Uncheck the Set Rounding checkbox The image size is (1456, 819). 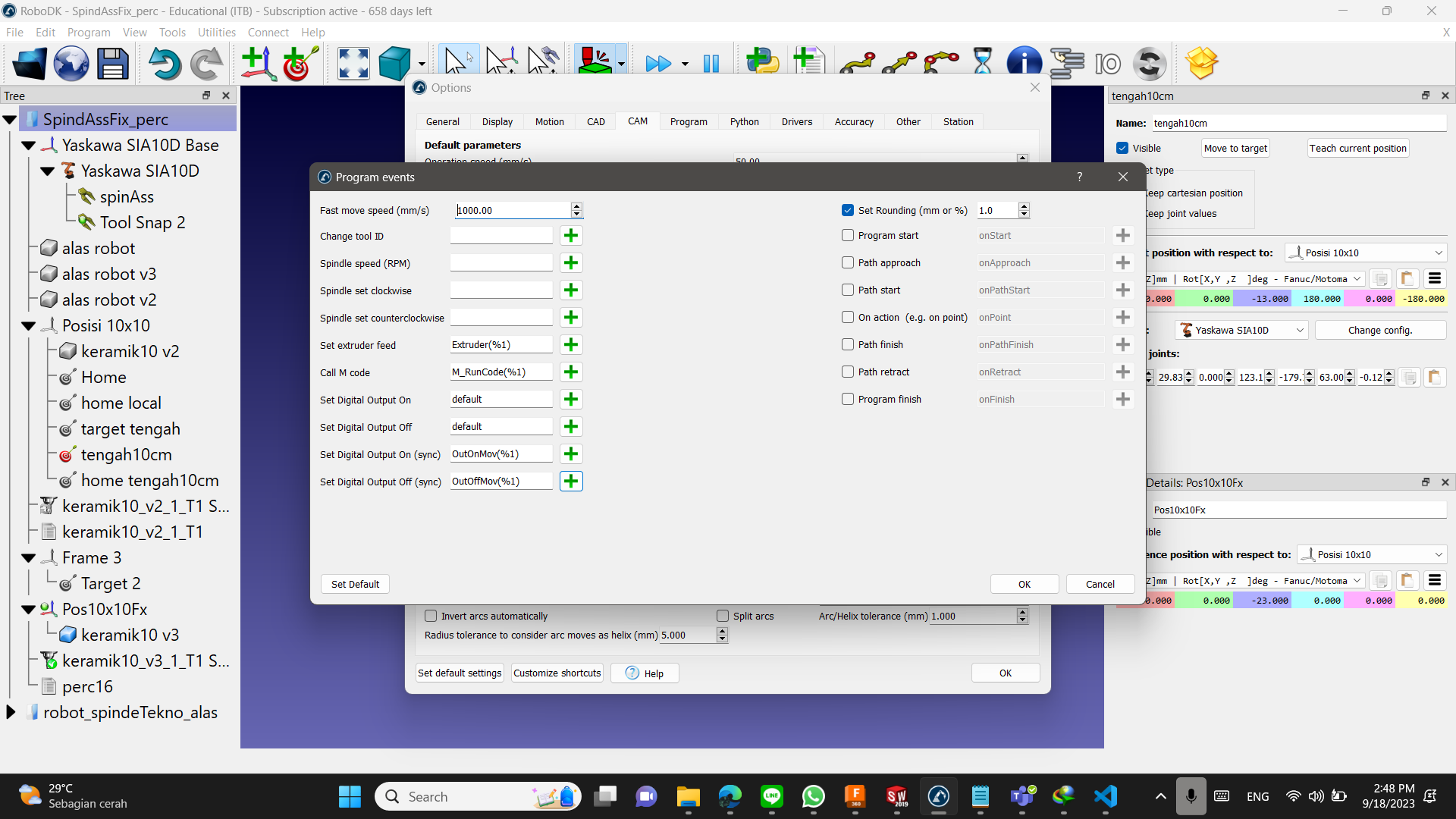click(848, 210)
